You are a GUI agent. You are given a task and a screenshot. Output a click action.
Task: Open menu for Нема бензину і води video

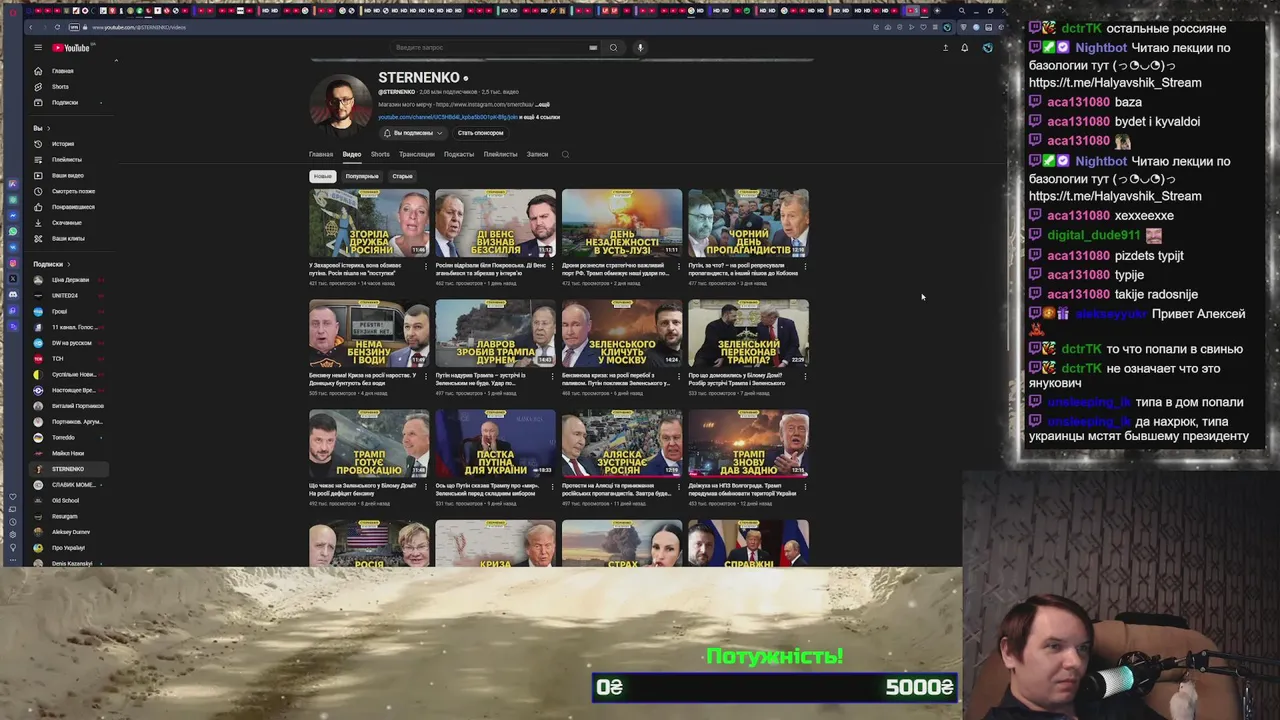(x=427, y=376)
